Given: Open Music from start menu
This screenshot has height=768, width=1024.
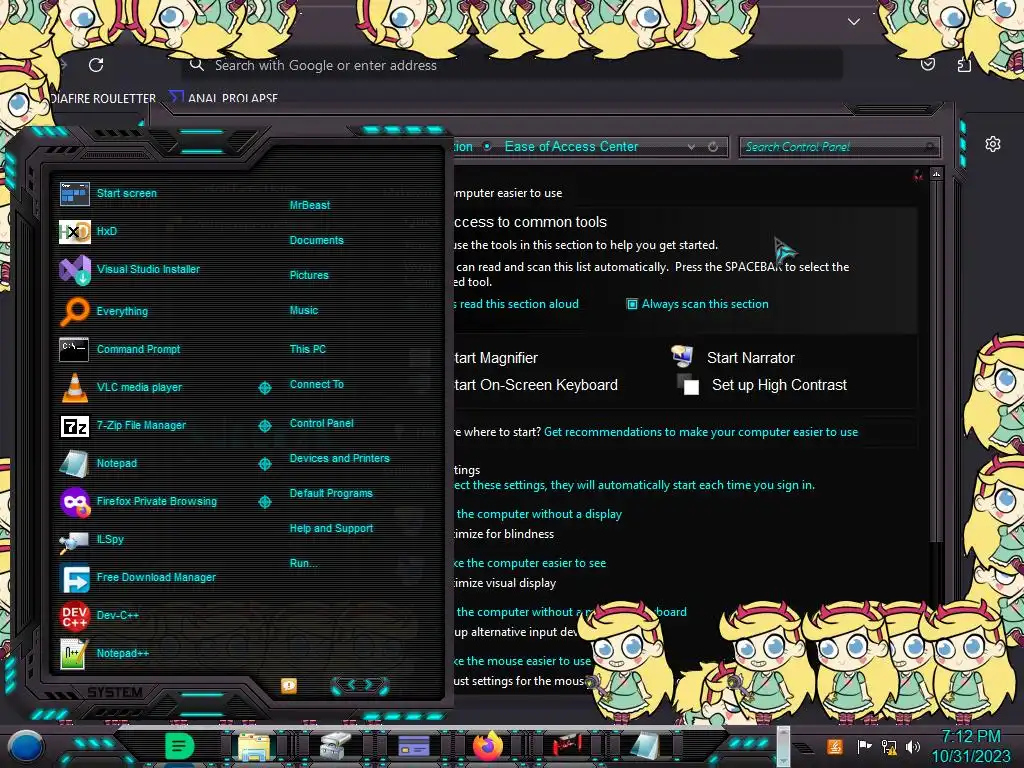Looking at the screenshot, I should point(304,310).
